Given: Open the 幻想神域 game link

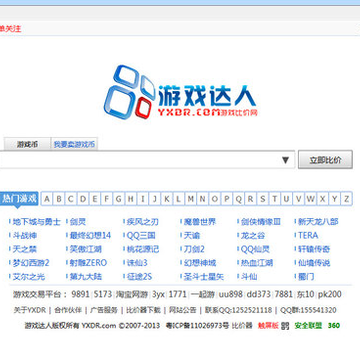Looking at the screenshot, I should pyautogui.click(x=200, y=263).
